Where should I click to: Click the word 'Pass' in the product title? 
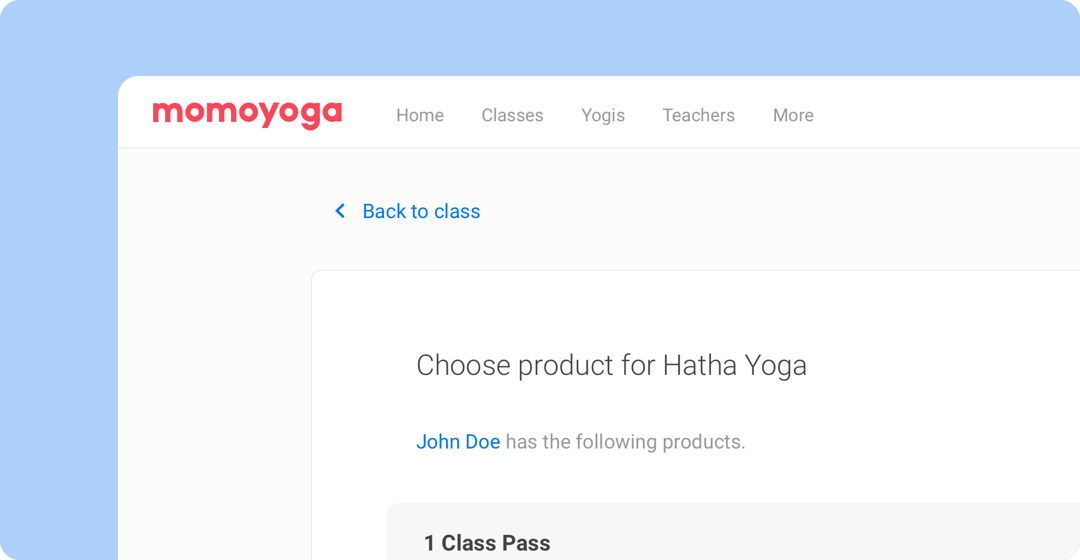pos(525,543)
